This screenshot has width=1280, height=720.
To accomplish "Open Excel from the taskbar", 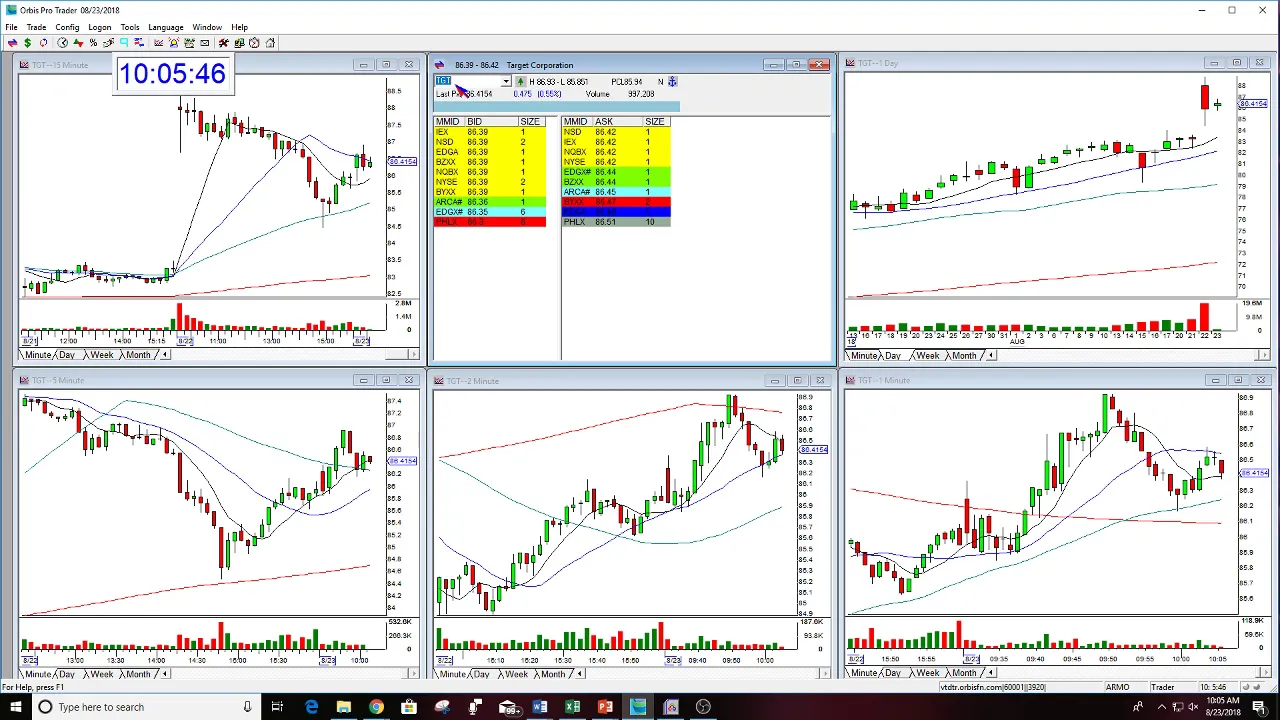I will point(573,707).
